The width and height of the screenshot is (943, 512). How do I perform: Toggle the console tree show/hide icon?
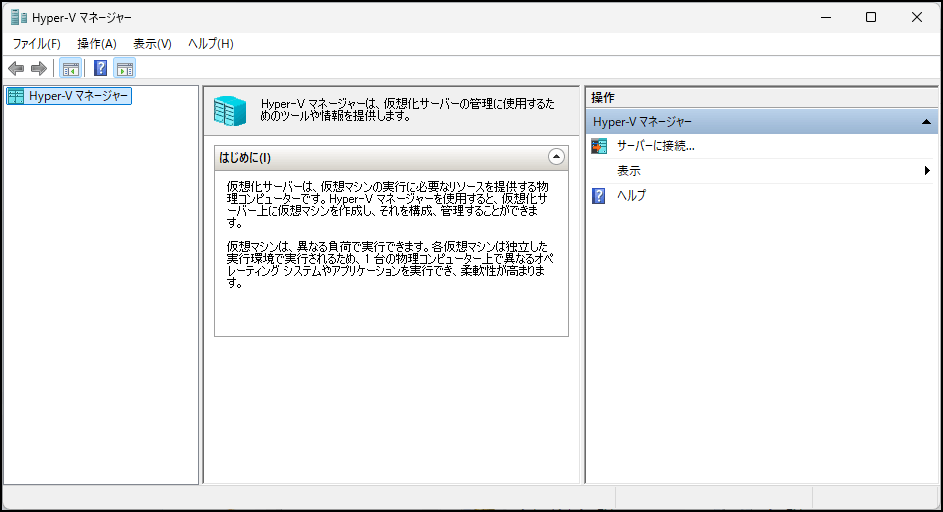click(x=70, y=69)
